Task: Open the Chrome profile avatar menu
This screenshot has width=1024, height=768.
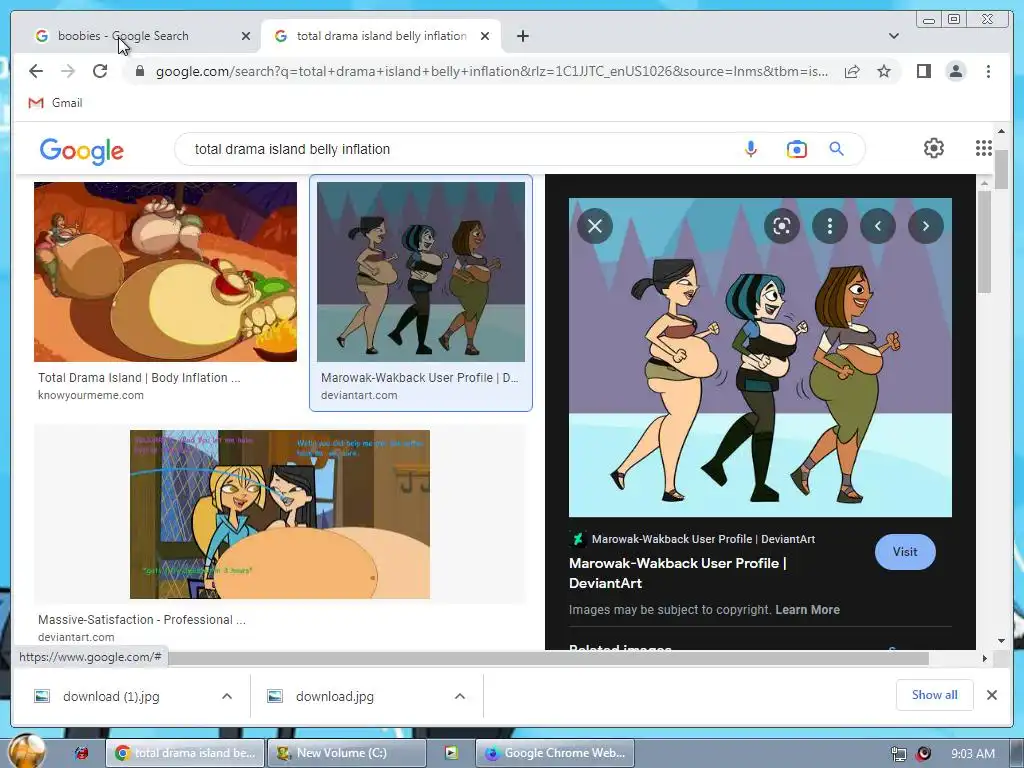Action: [955, 71]
